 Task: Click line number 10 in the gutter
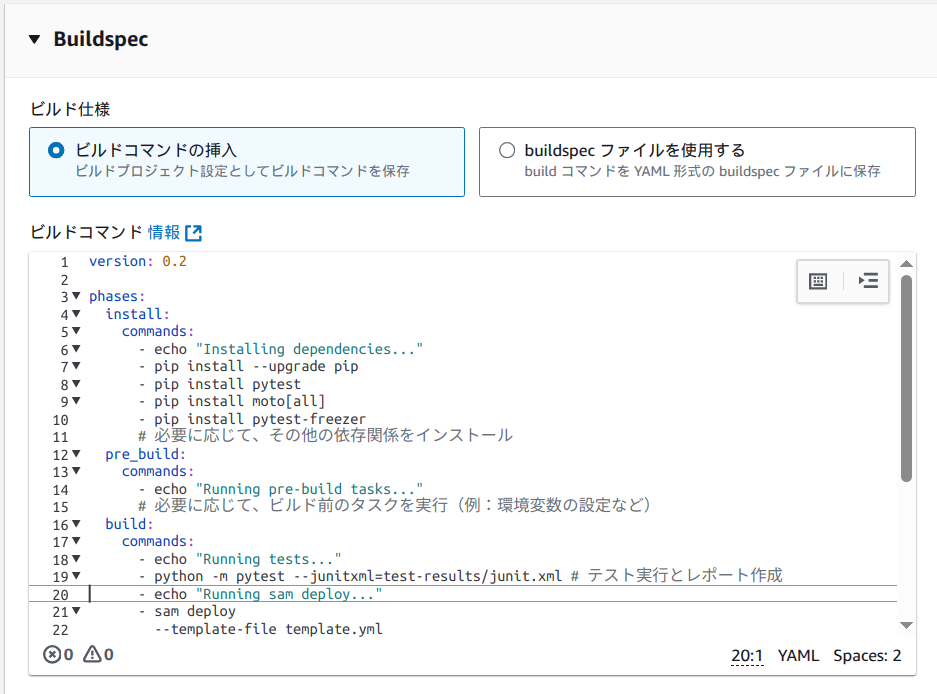click(60, 420)
